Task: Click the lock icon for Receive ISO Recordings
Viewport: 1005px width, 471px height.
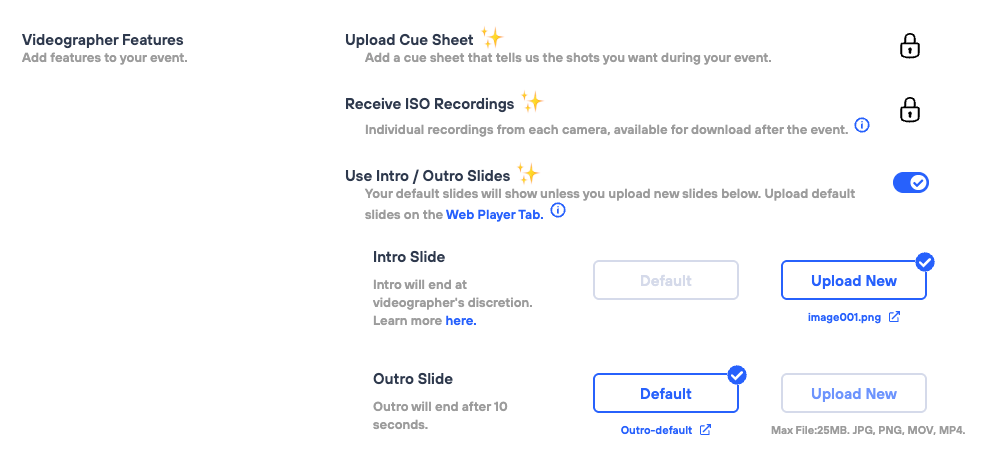Action: (909, 109)
